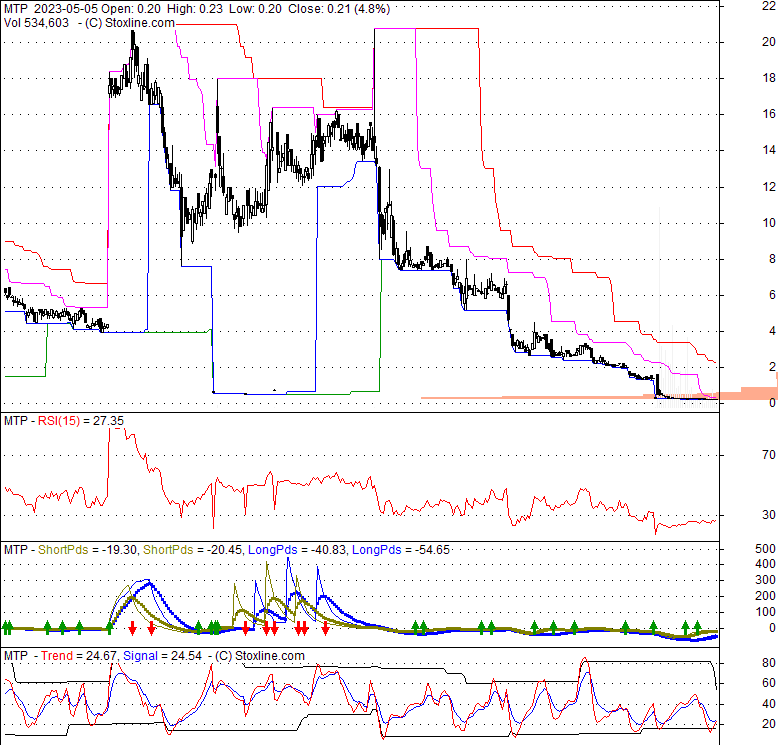Click the 18 label on the price axis
Viewport: 780px width, 745px height.
pyautogui.click(x=768, y=78)
